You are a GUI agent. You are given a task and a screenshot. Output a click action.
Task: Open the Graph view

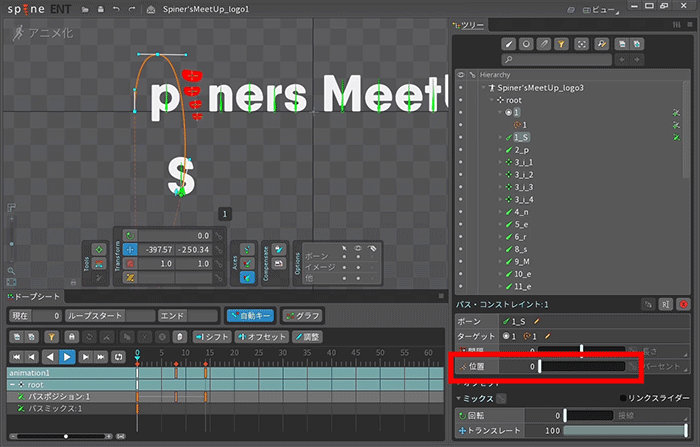303,316
